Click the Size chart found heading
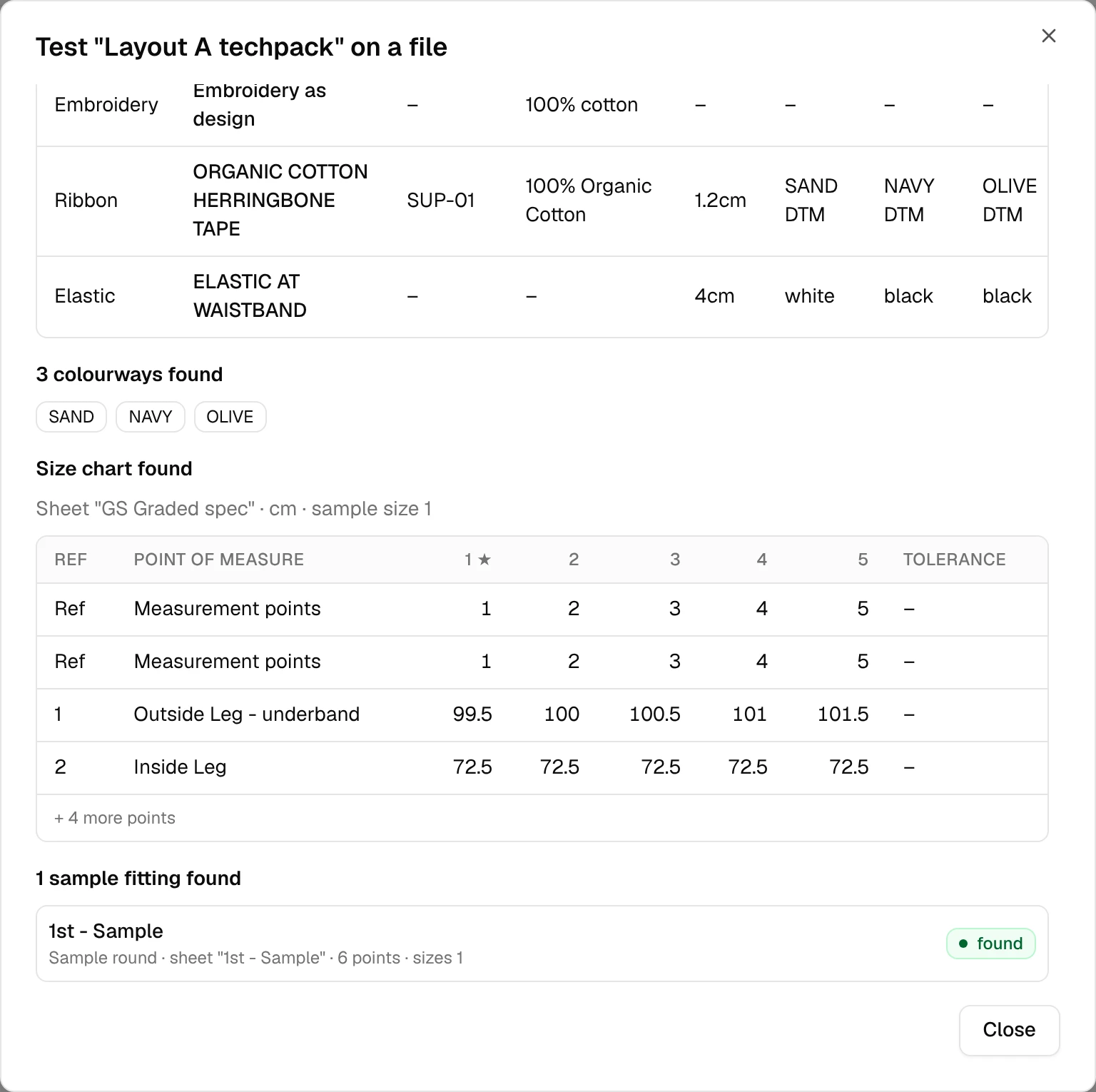Image resolution: width=1096 pixels, height=1092 pixels. click(x=114, y=469)
